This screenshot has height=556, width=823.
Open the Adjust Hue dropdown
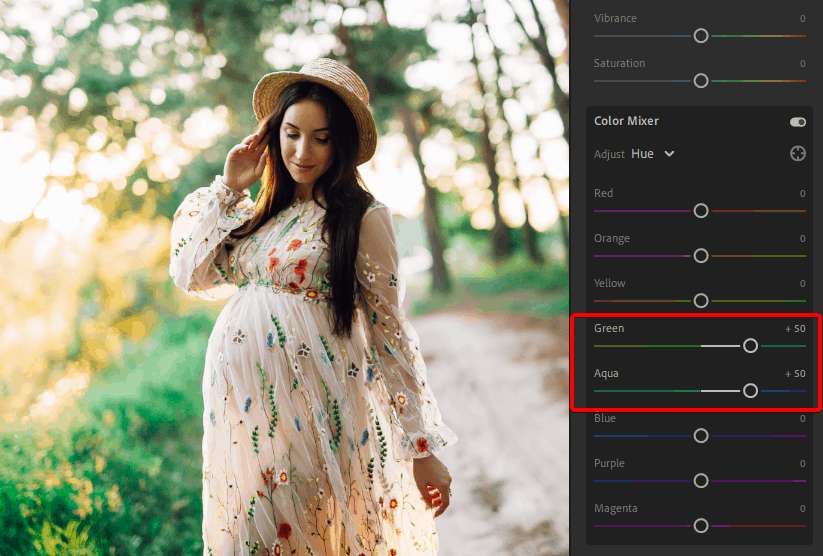[652, 154]
